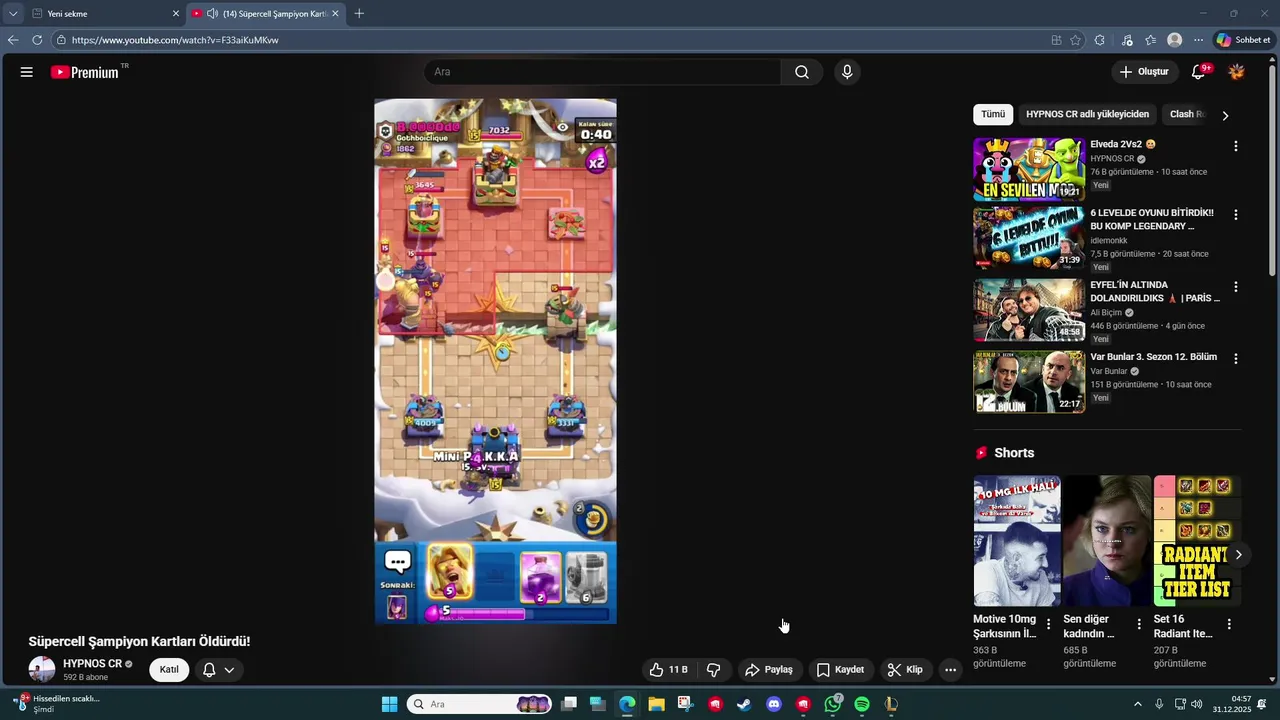
Task: Open Discord from taskbar
Action: coord(773,704)
